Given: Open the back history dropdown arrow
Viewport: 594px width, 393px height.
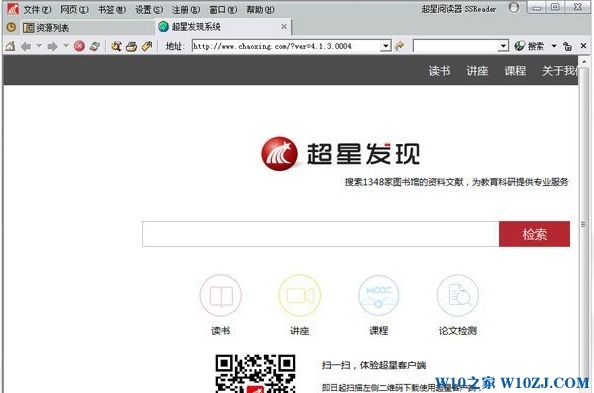Looking at the screenshot, I should (39, 46).
